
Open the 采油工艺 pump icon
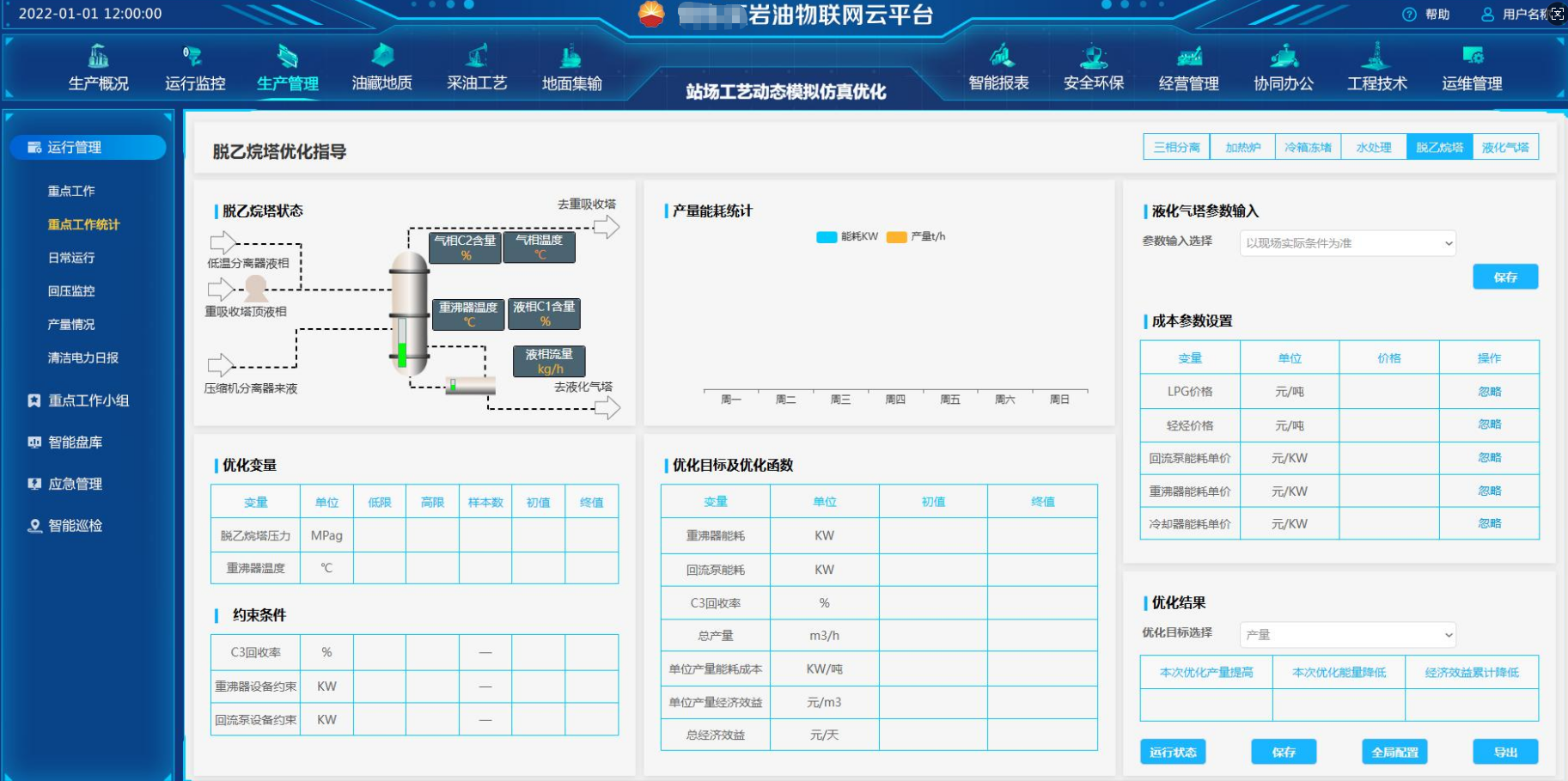pos(477,57)
